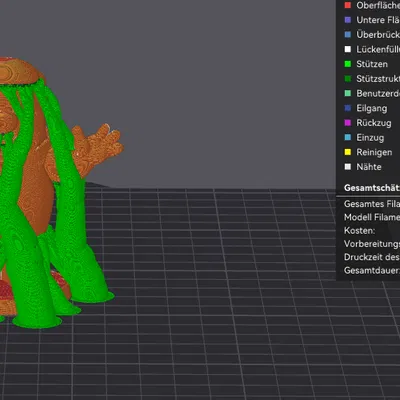Click the Gesamtschätzung heading
The image size is (400, 400).
click(372, 188)
